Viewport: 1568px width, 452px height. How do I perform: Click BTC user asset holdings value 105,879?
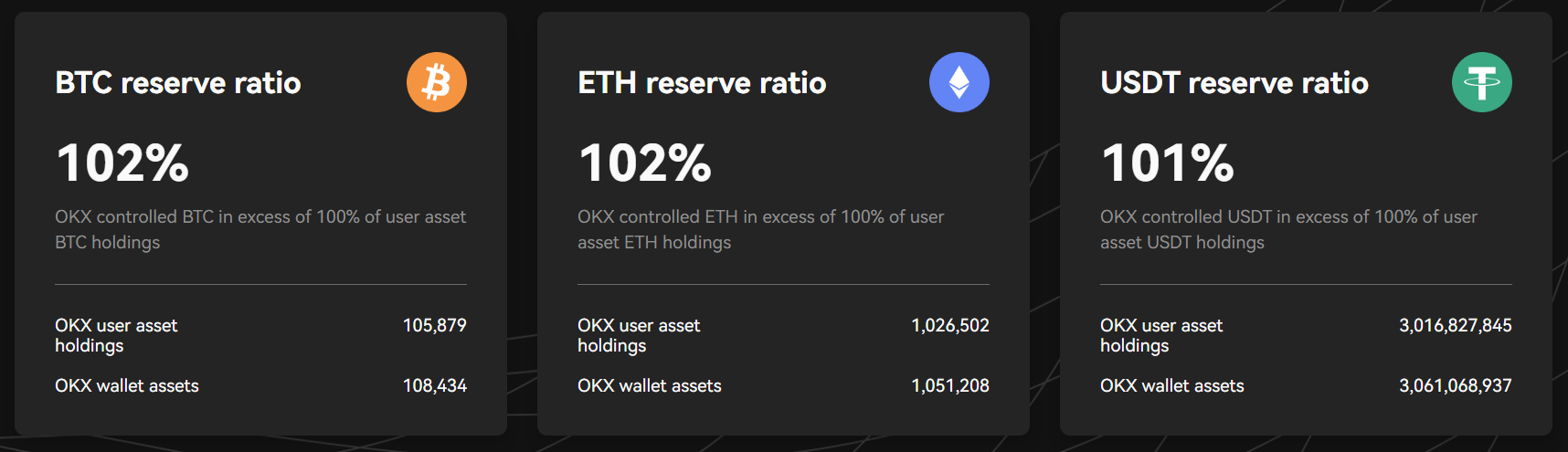tap(435, 325)
